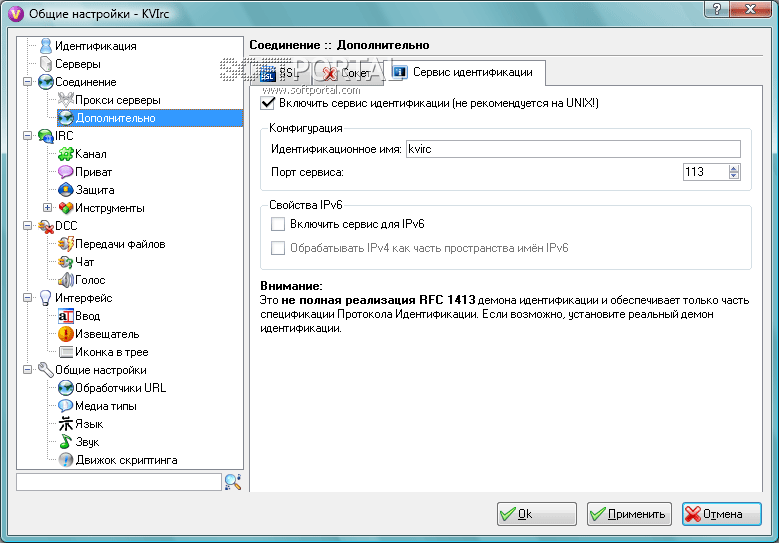Click the magnifier search icon below tree
The height and width of the screenshot is (543, 779).
pos(233,482)
